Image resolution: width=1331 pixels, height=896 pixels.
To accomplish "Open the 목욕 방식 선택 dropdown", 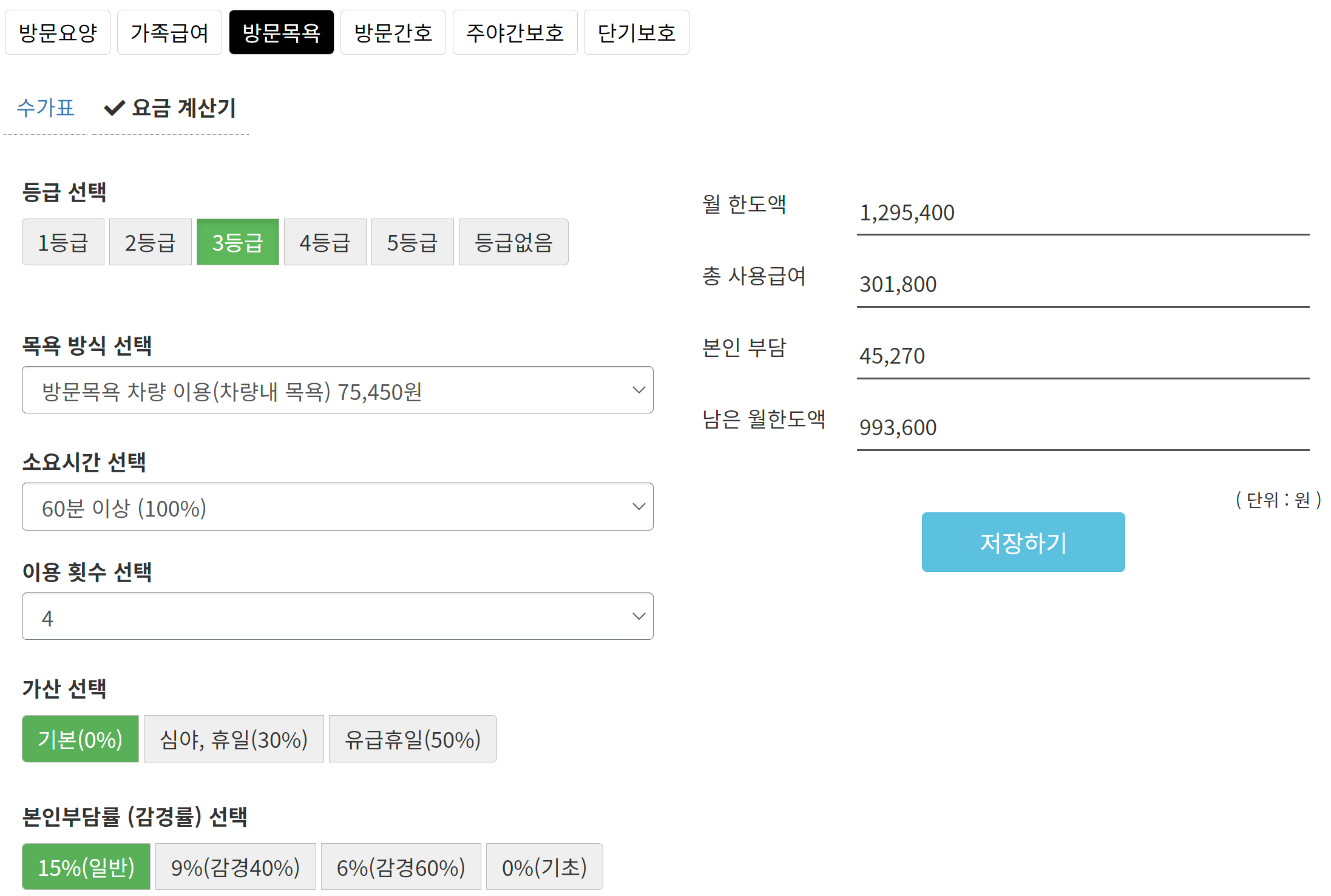I will [337, 390].
